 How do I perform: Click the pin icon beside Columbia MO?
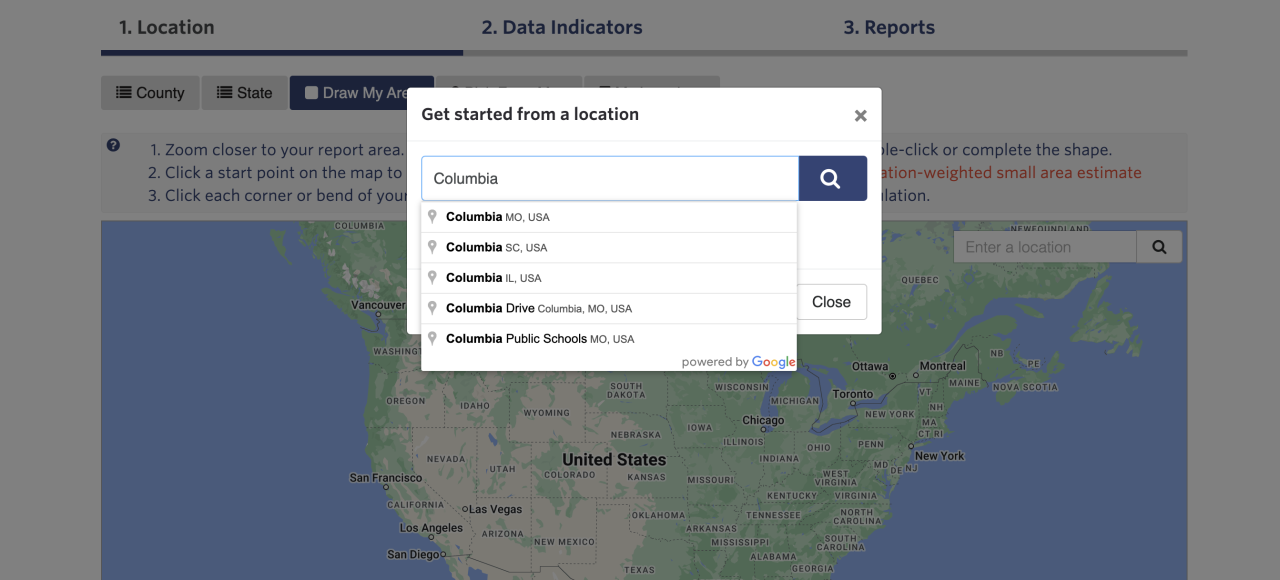click(x=433, y=216)
